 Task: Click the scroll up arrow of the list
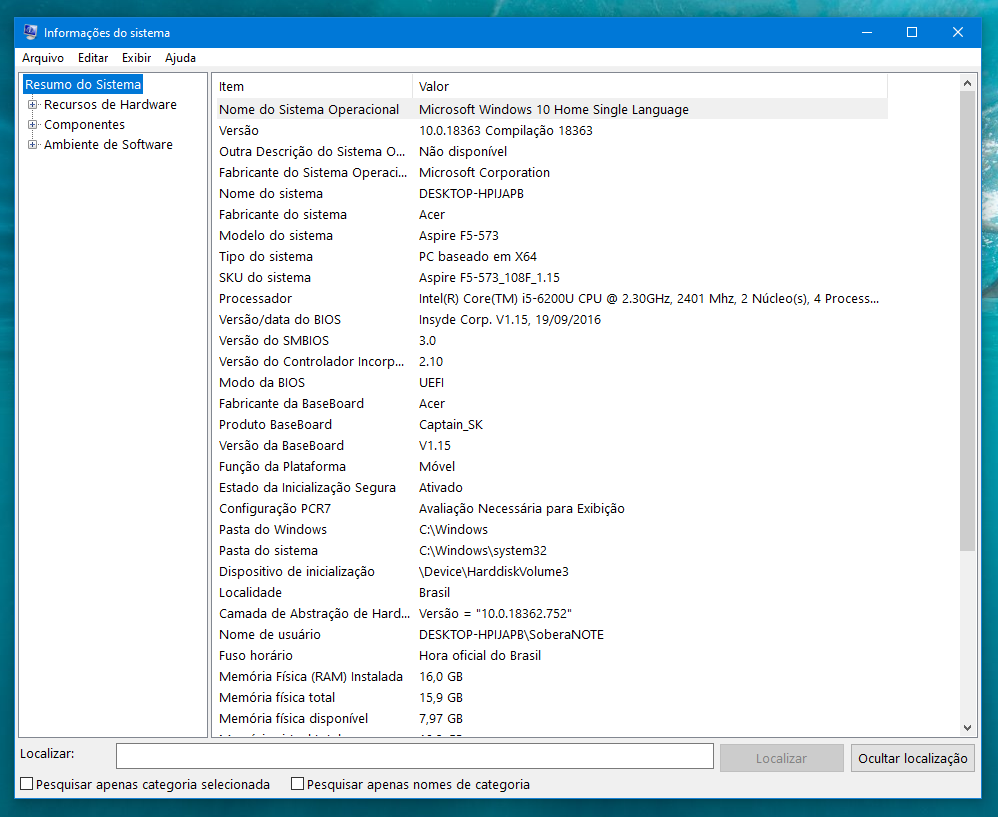[967, 83]
